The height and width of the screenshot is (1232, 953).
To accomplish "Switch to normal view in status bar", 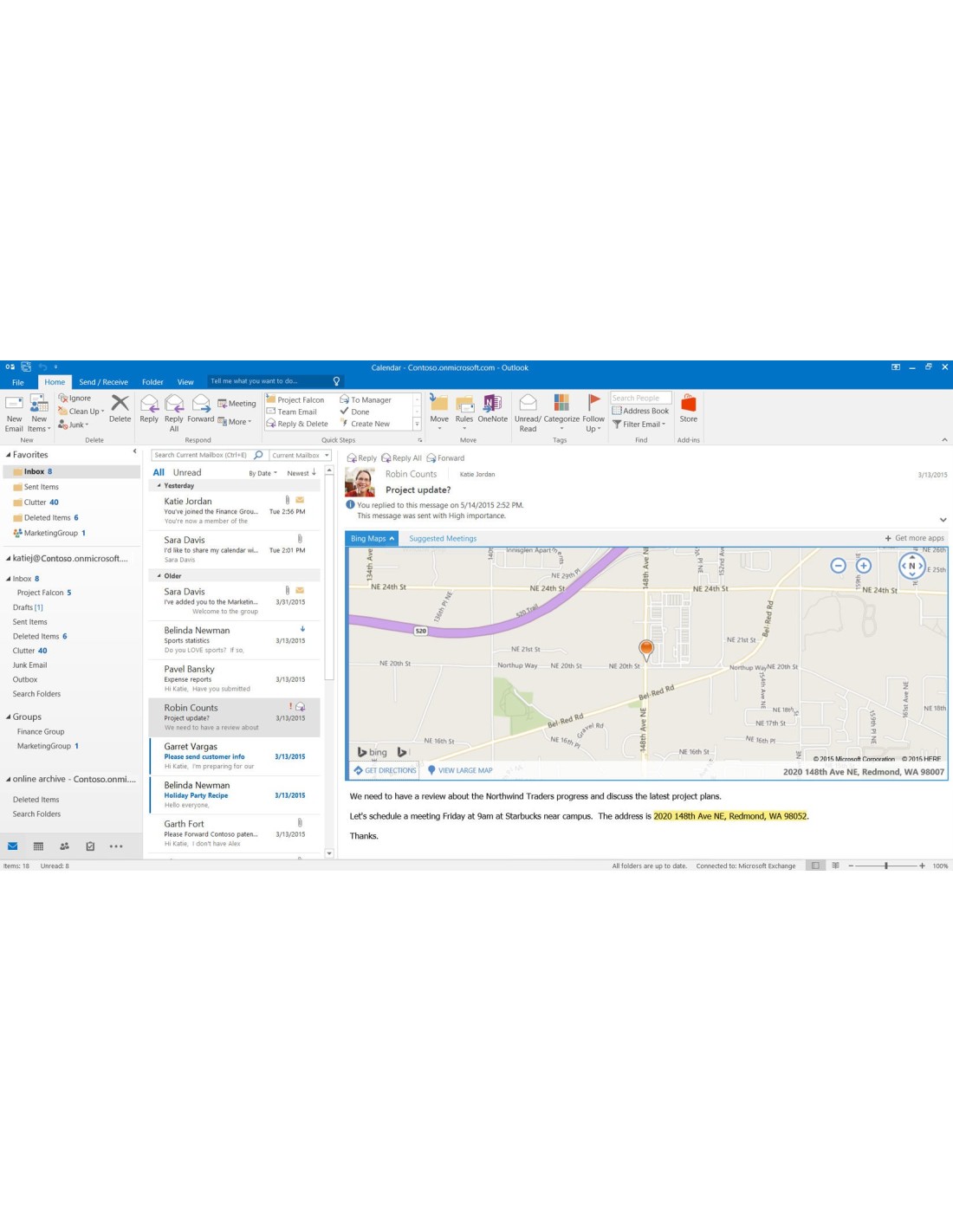I will click(x=814, y=866).
